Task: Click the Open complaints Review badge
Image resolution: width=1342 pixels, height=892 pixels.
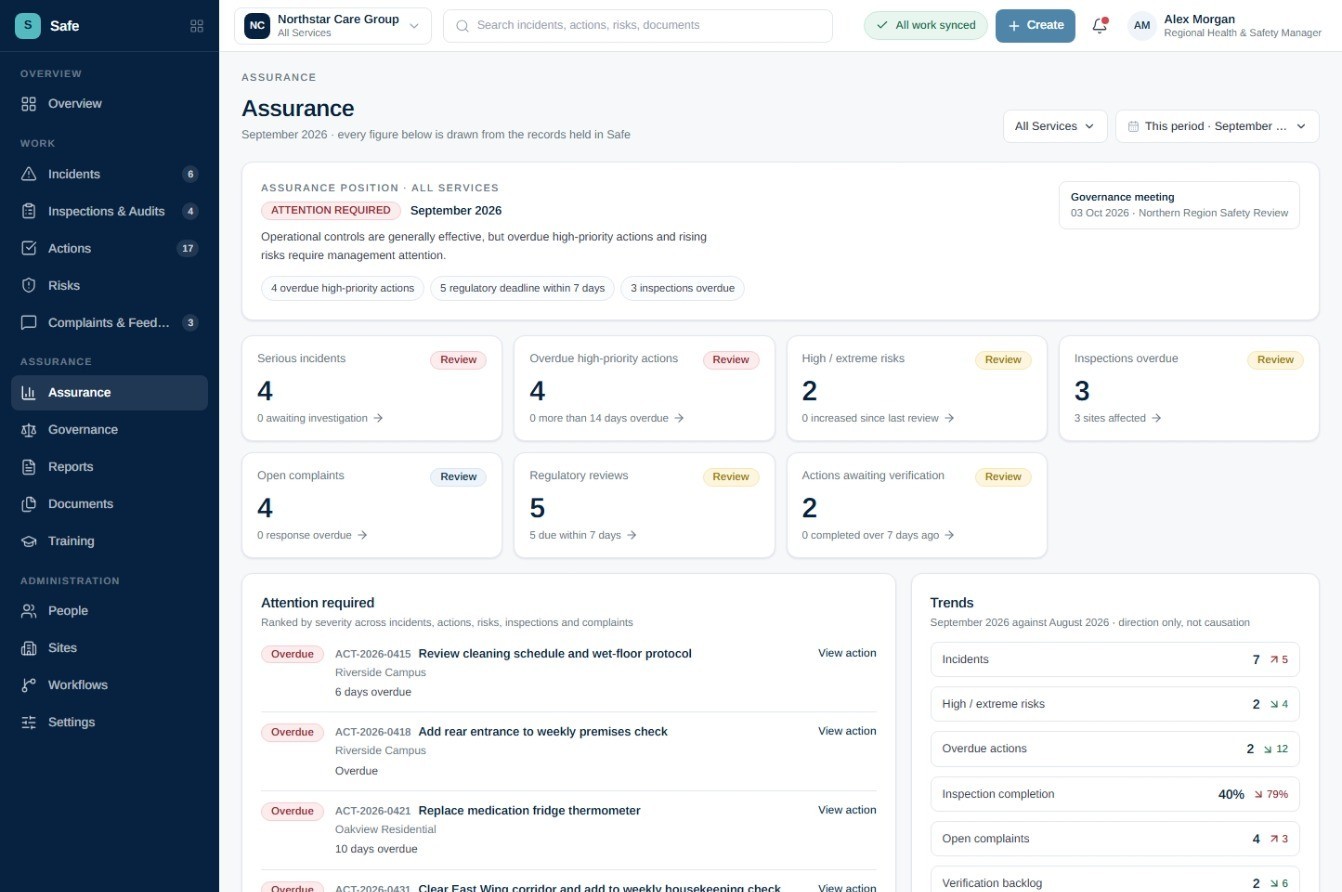Action: click(458, 477)
